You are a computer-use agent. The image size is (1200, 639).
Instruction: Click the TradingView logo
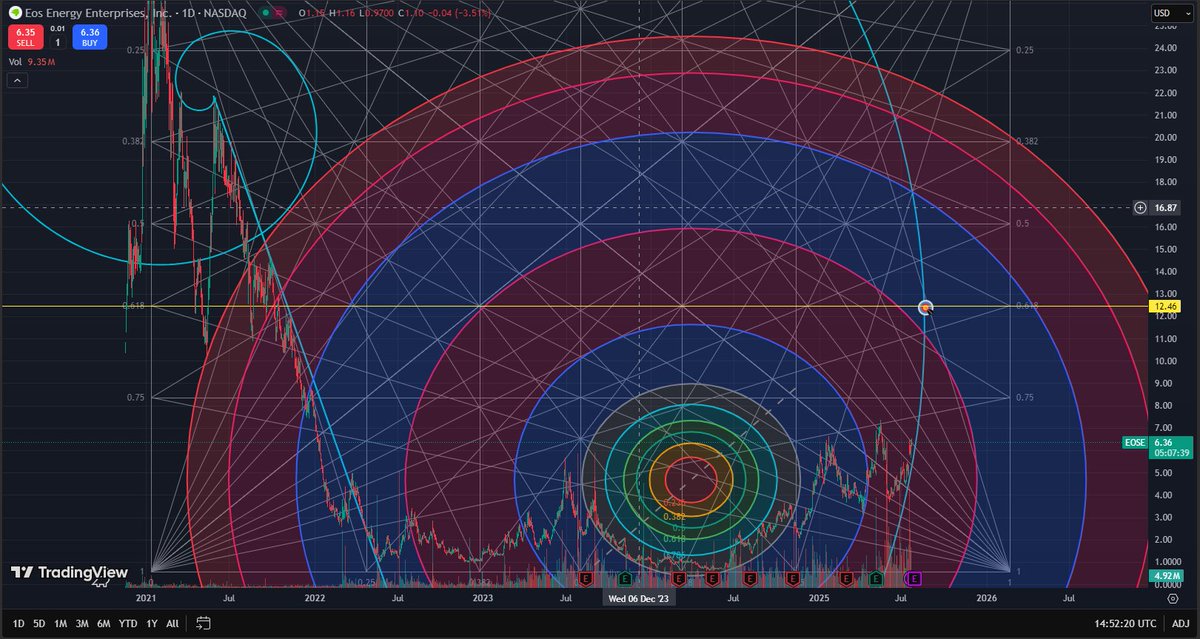click(x=69, y=572)
